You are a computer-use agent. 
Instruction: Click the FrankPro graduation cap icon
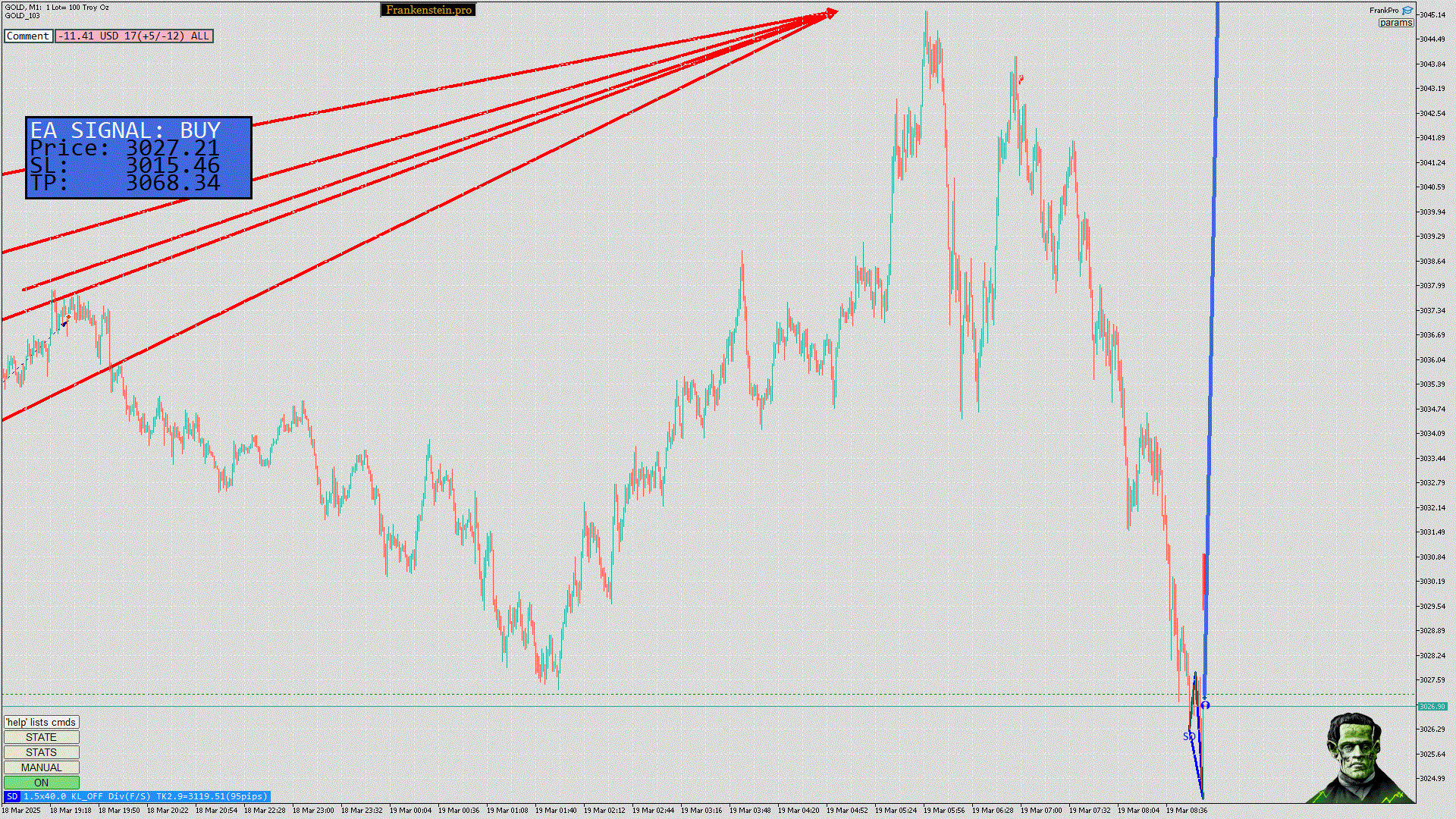(x=1407, y=11)
